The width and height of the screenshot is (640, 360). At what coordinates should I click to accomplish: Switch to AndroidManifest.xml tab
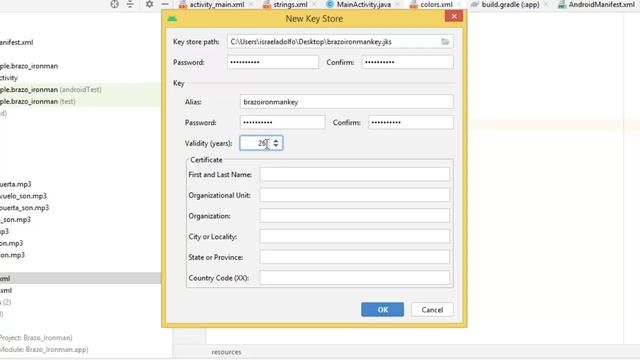click(601, 4)
